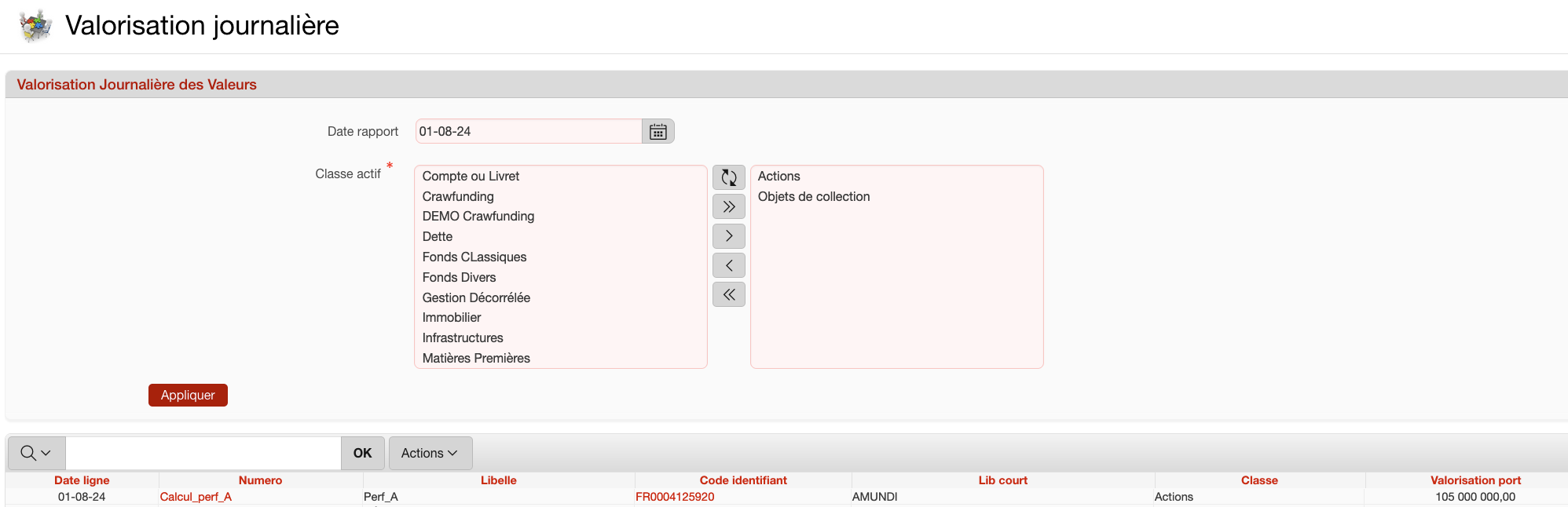Sort by Numero column header
This screenshot has height=507, width=1568.
pos(260,480)
